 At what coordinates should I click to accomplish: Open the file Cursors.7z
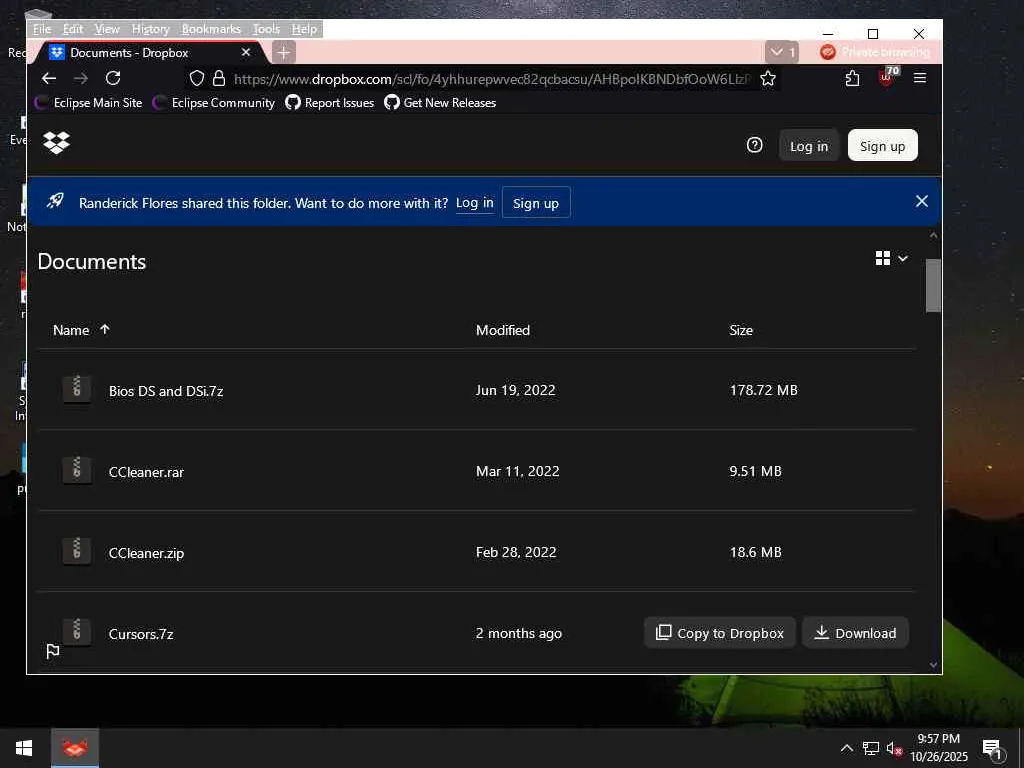tap(141, 633)
